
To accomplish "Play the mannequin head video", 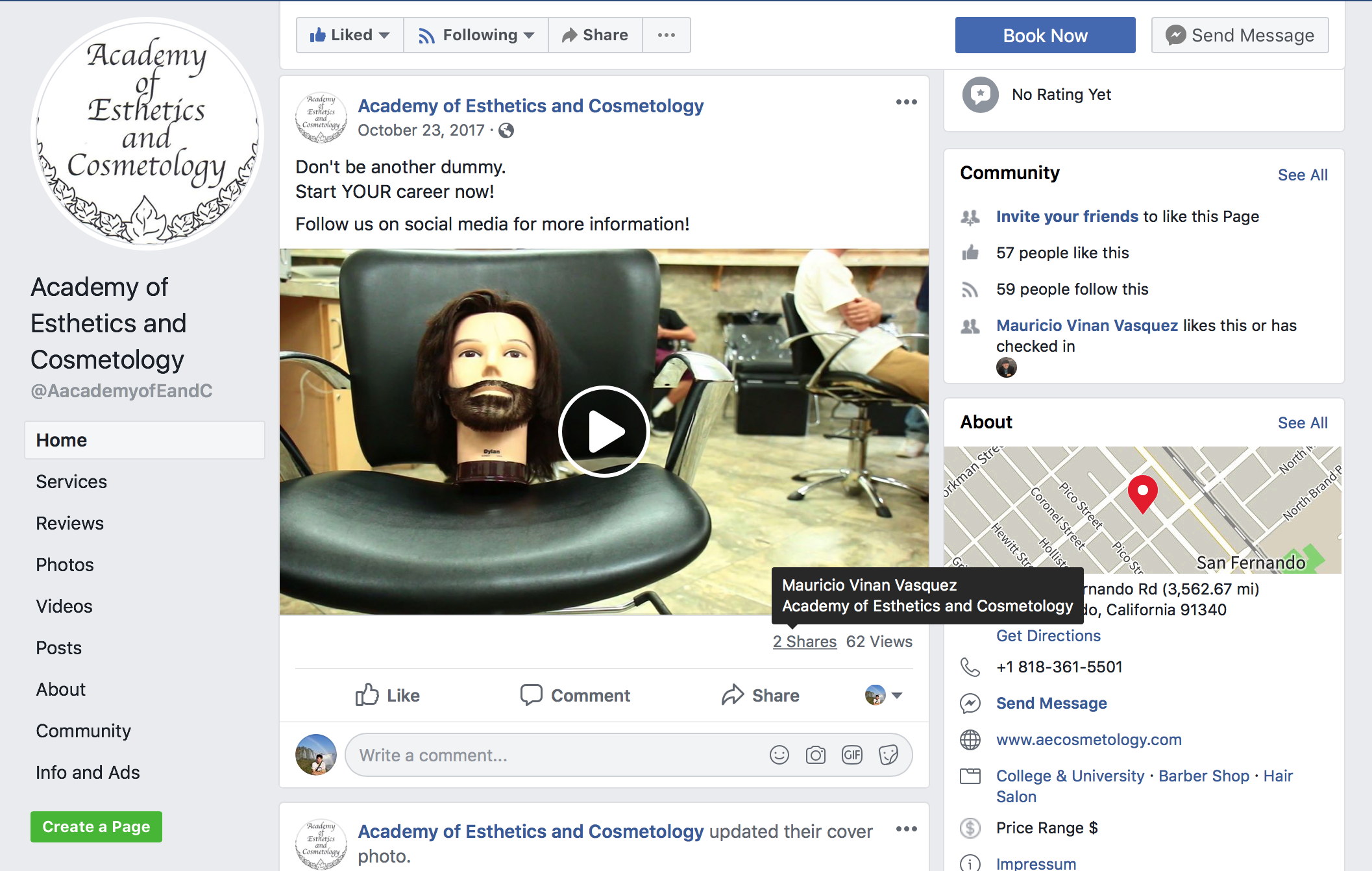I will click(x=604, y=432).
